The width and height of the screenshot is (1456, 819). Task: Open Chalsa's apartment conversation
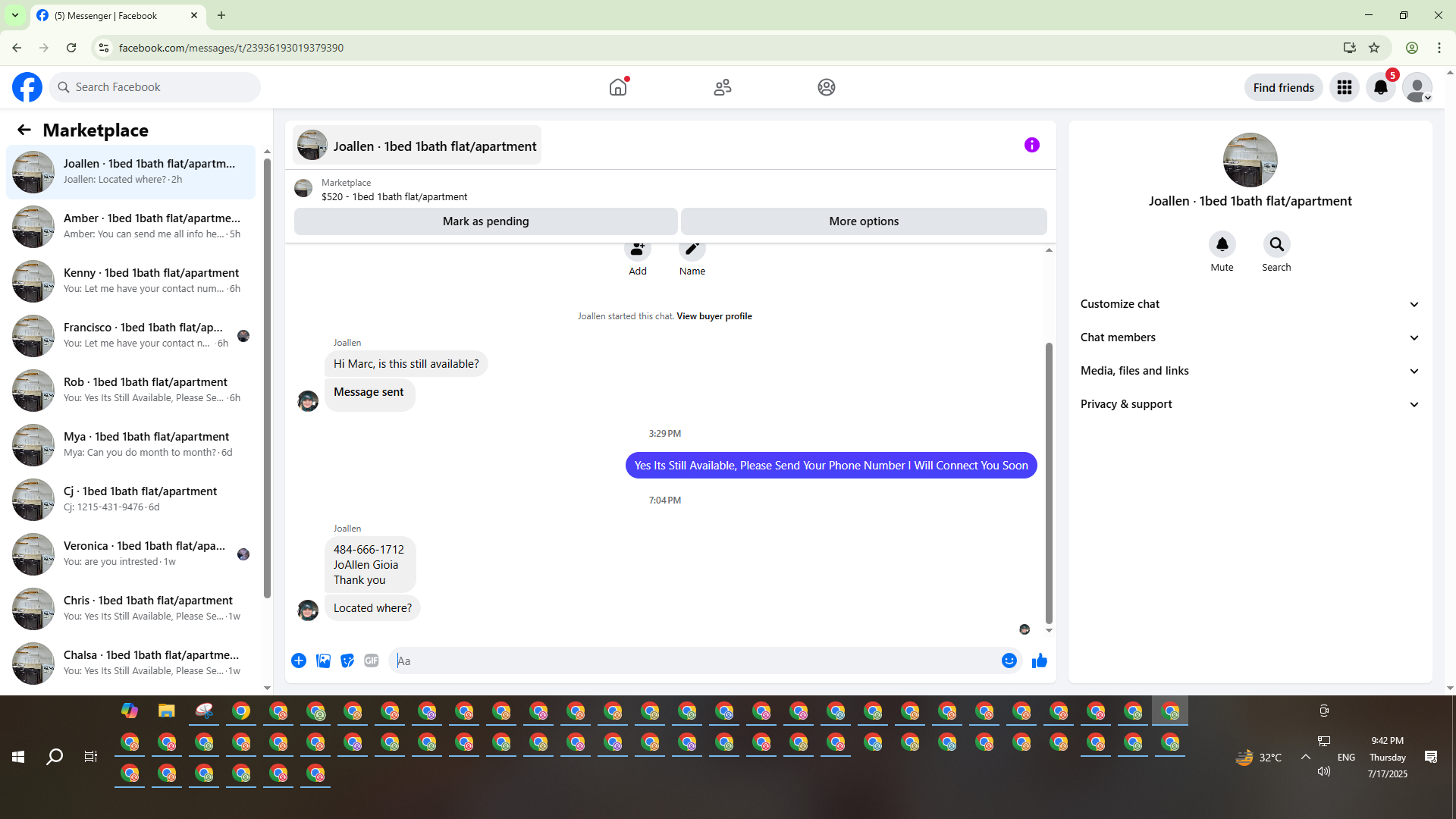tap(130, 664)
